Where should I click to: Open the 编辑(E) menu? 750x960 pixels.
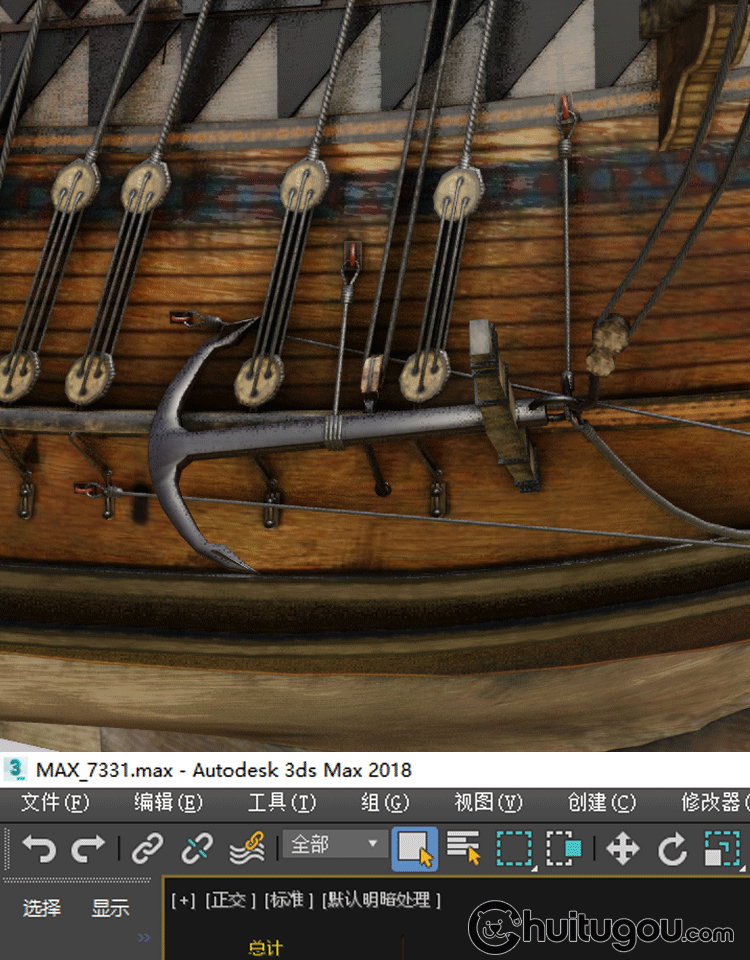tap(168, 802)
